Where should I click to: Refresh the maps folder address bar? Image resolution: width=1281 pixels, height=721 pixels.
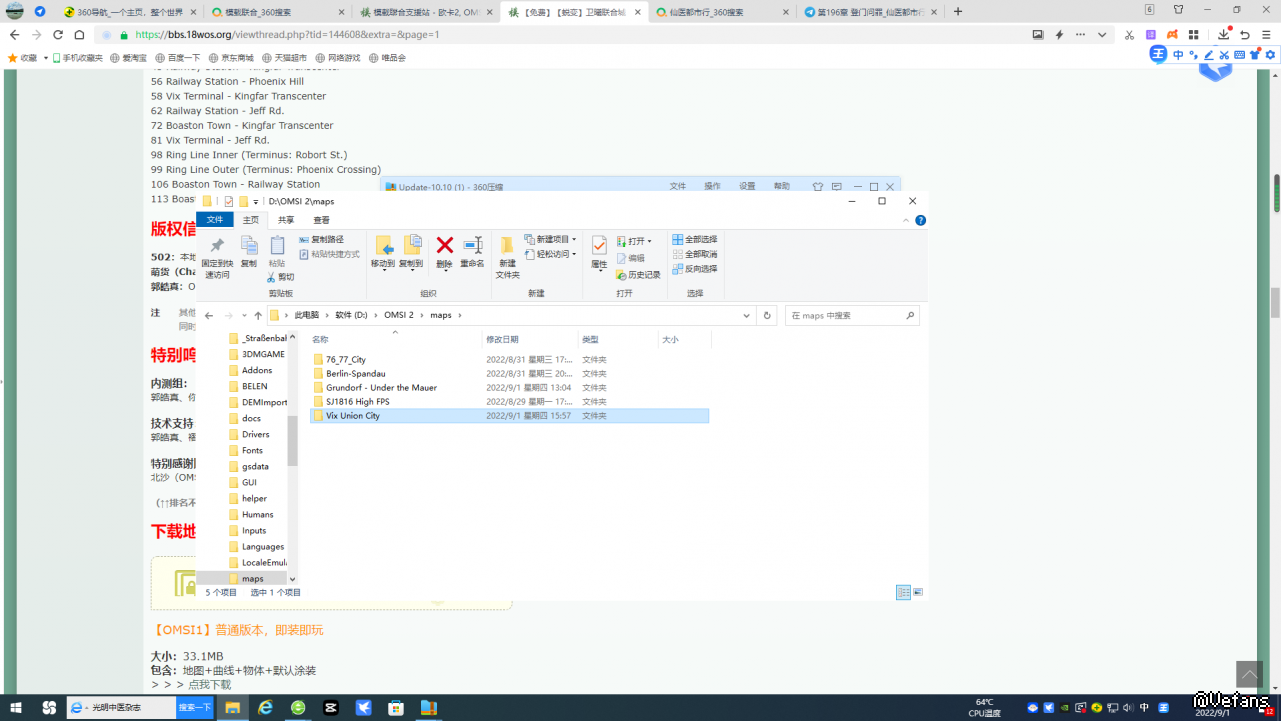pyautogui.click(x=767, y=316)
